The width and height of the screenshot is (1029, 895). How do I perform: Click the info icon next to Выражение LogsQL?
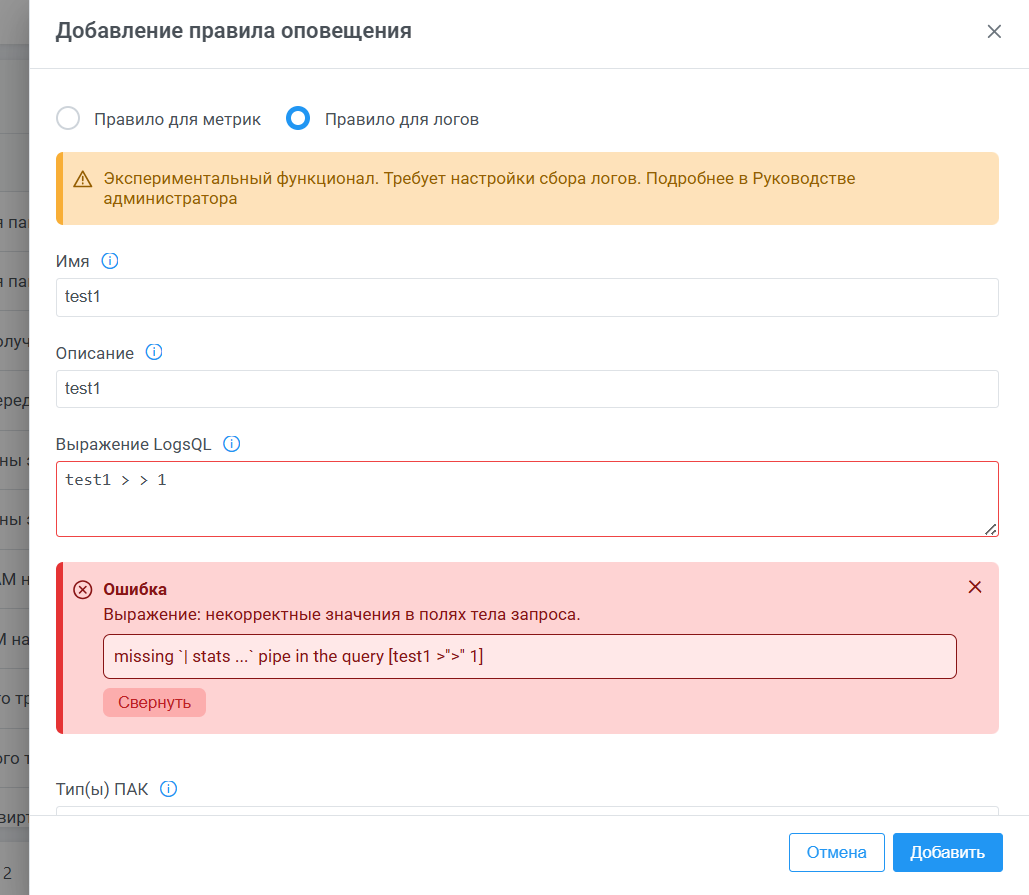(231, 444)
